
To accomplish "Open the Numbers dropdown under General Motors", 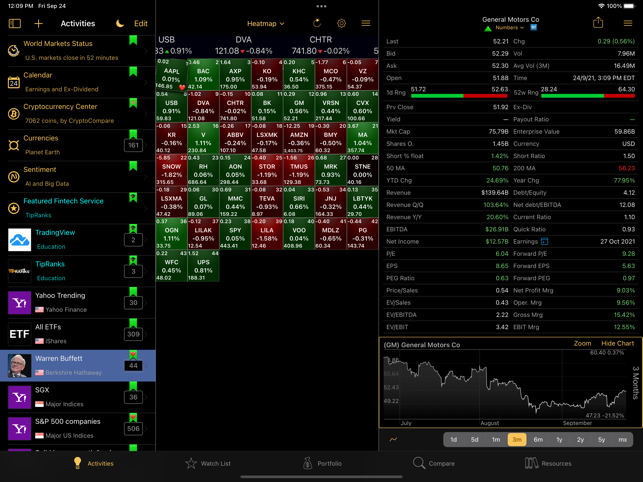I will pyautogui.click(x=509, y=28).
